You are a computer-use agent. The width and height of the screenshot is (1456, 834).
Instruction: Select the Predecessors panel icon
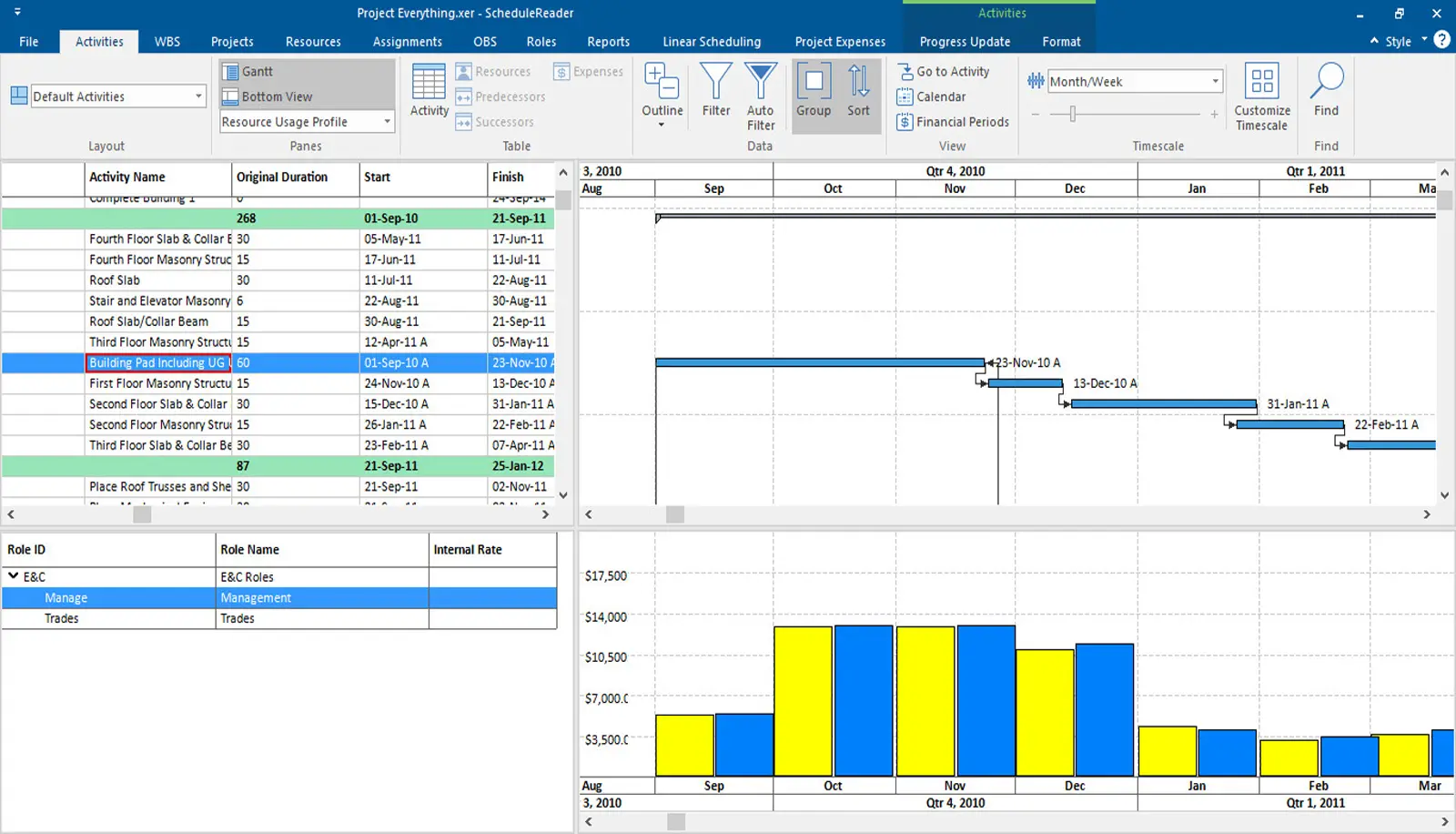[500, 97]
